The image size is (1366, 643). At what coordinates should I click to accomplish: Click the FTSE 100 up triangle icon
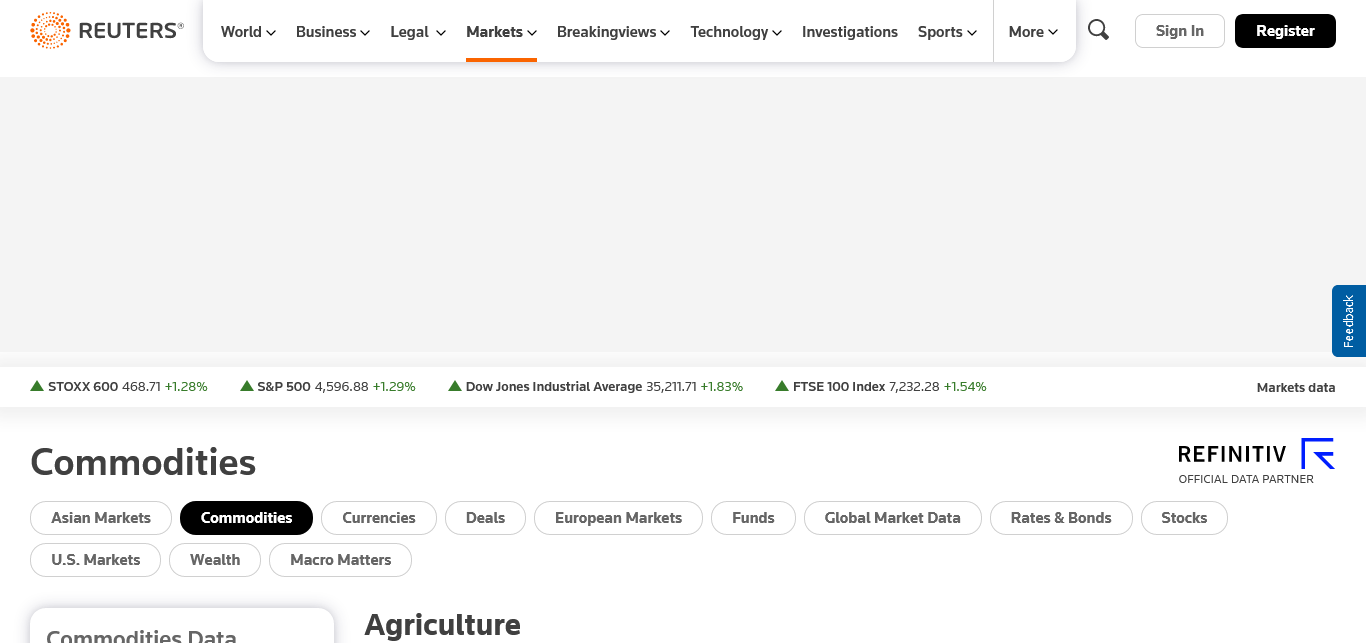782,386
